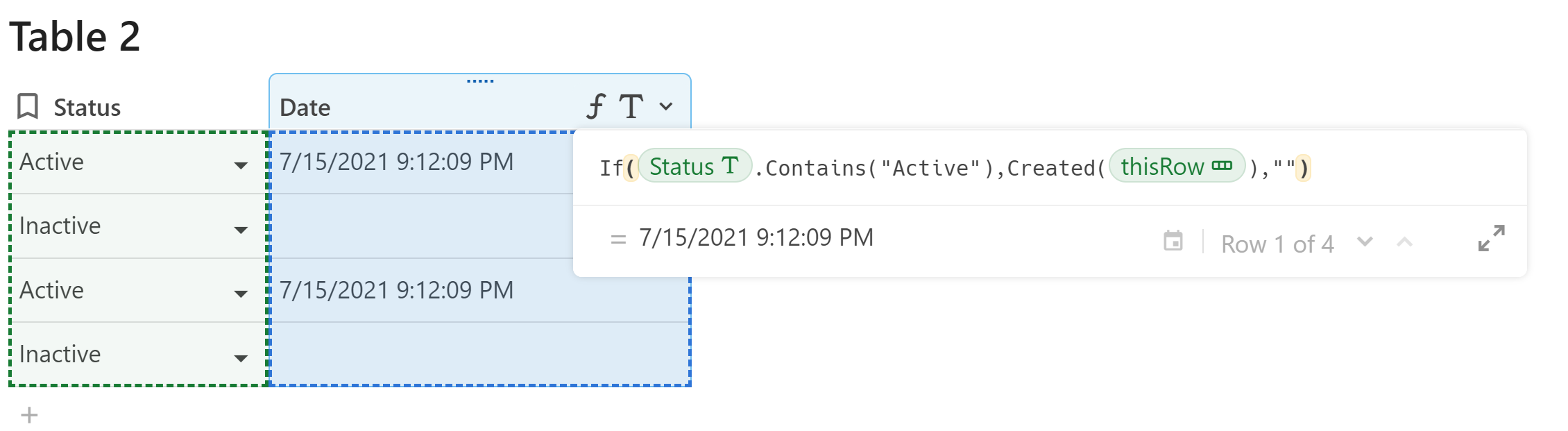The width and height of the screenshot is (1568, 431).
Task: Click the calendar icon in formula result
Action: click(x=1173, y=241)
